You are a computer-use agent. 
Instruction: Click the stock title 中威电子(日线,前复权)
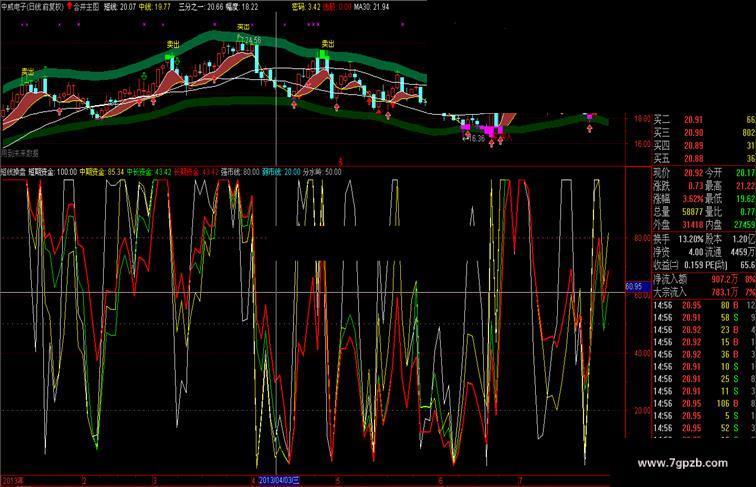point(33,7)
